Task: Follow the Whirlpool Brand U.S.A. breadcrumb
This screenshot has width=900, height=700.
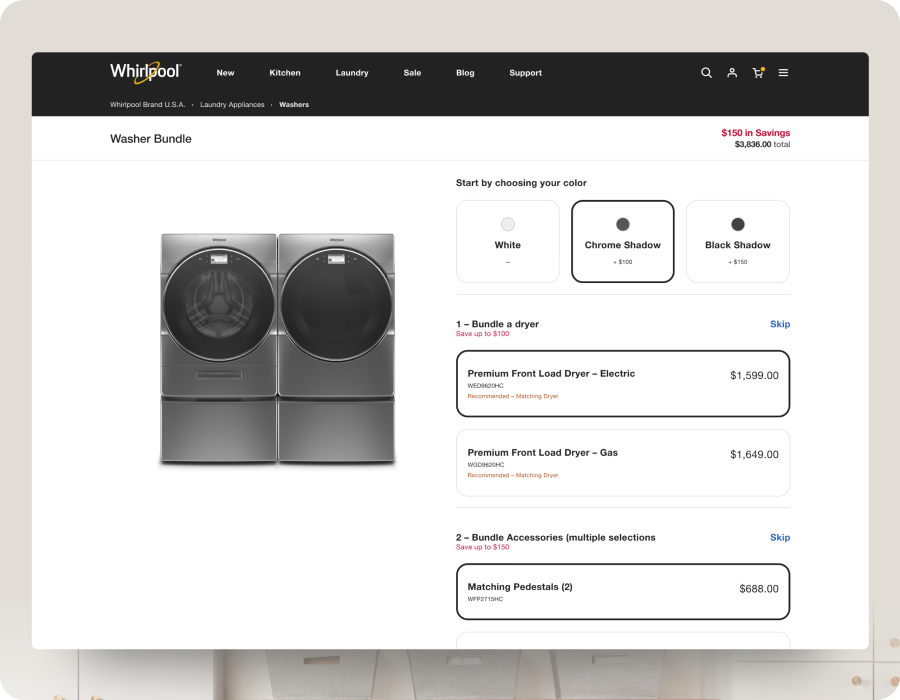Action: (x=148, y=104)
